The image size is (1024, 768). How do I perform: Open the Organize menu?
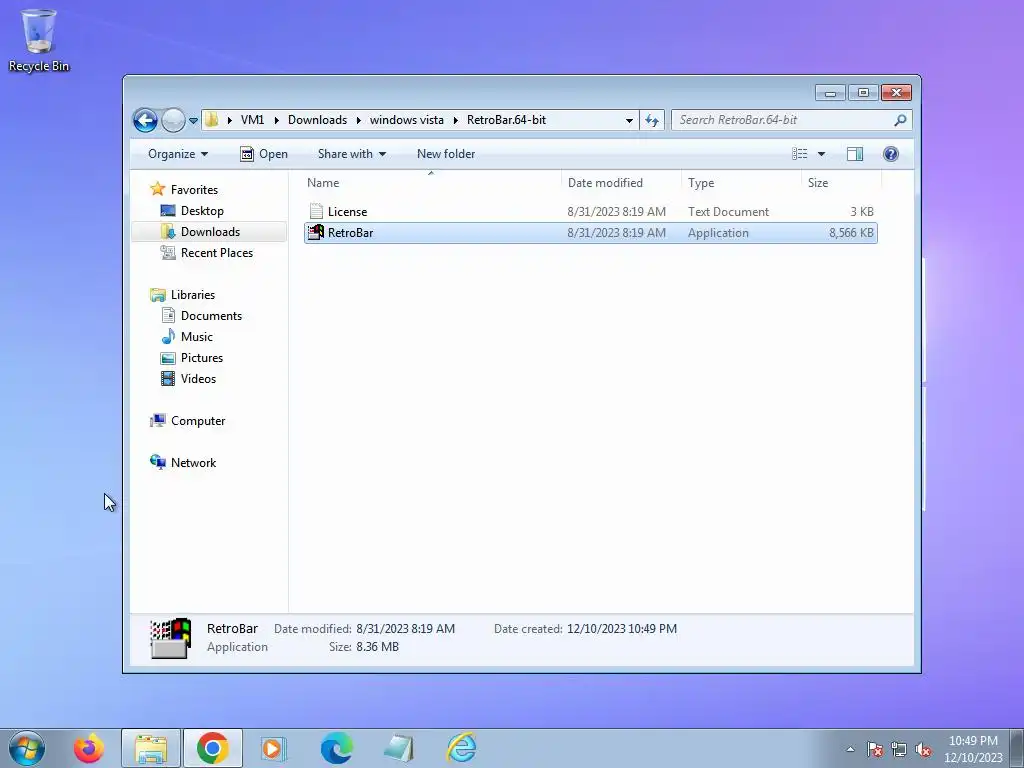coord(178,154)
